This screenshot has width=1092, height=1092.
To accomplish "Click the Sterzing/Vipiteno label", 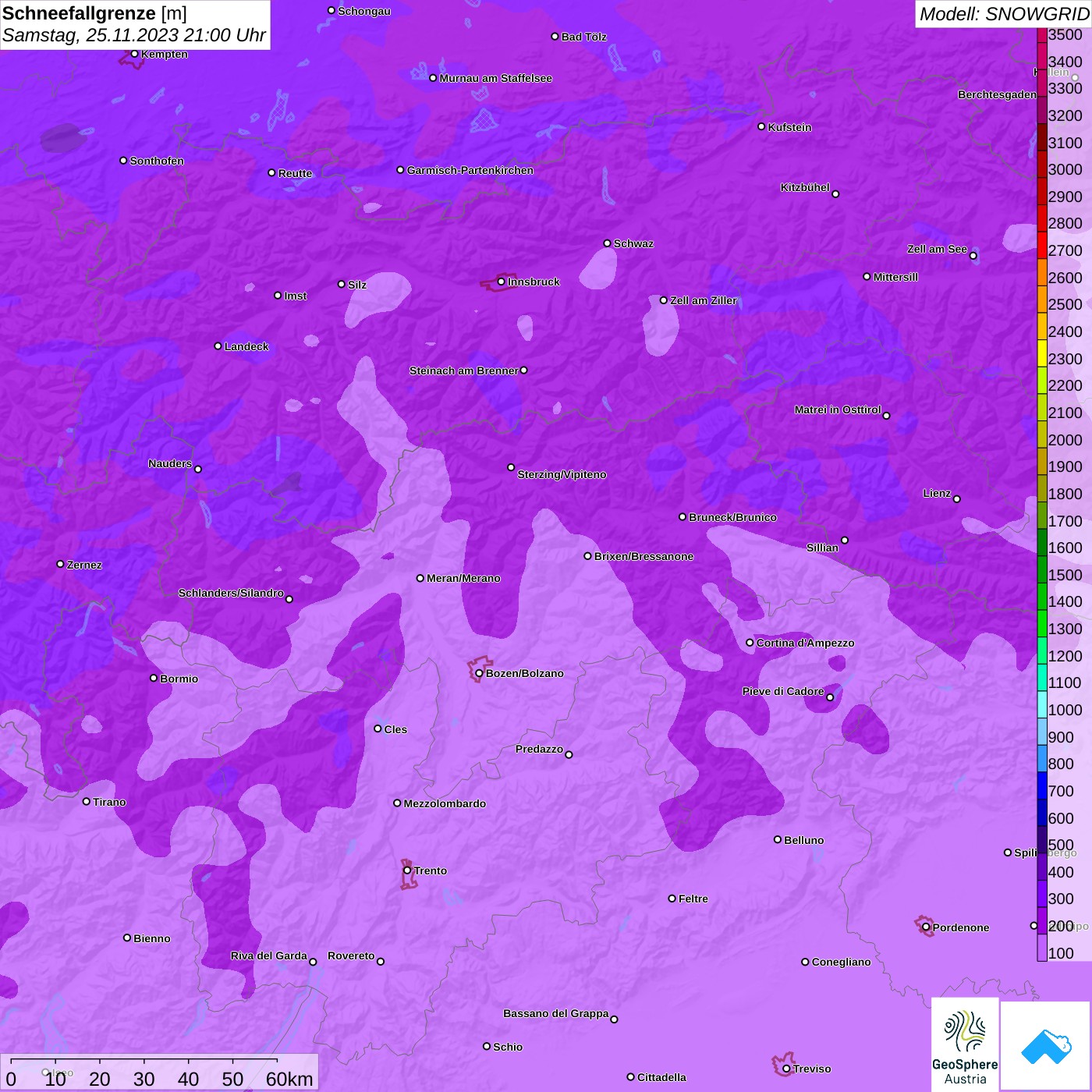I will [562, 474].
